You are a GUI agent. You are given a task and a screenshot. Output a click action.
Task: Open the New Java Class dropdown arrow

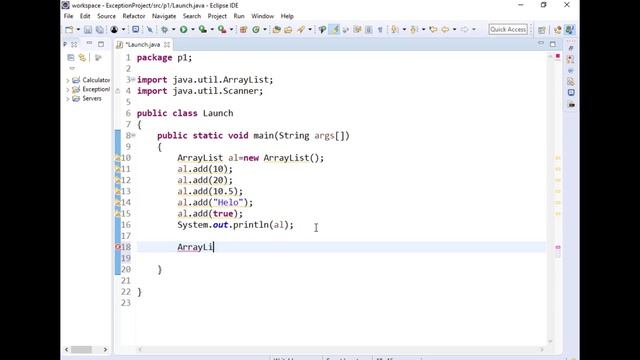265,29
